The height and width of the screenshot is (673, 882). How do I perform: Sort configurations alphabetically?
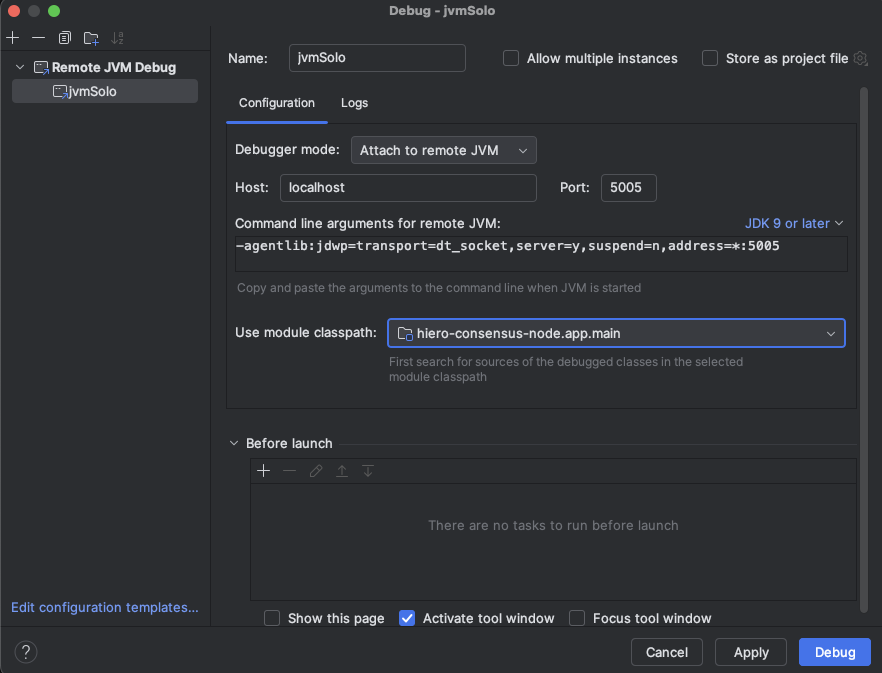point(117,37)
